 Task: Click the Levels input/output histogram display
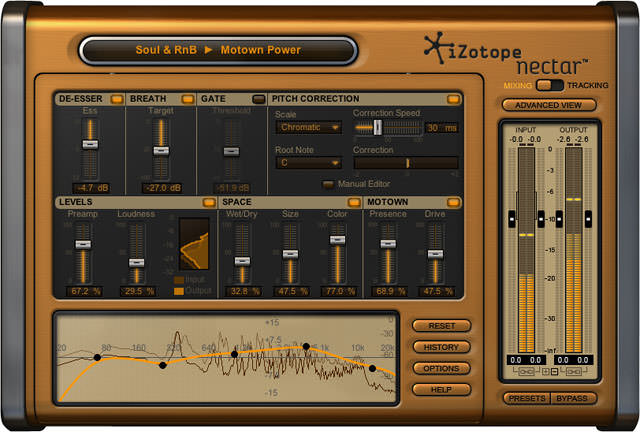click(x=194, y=244)
